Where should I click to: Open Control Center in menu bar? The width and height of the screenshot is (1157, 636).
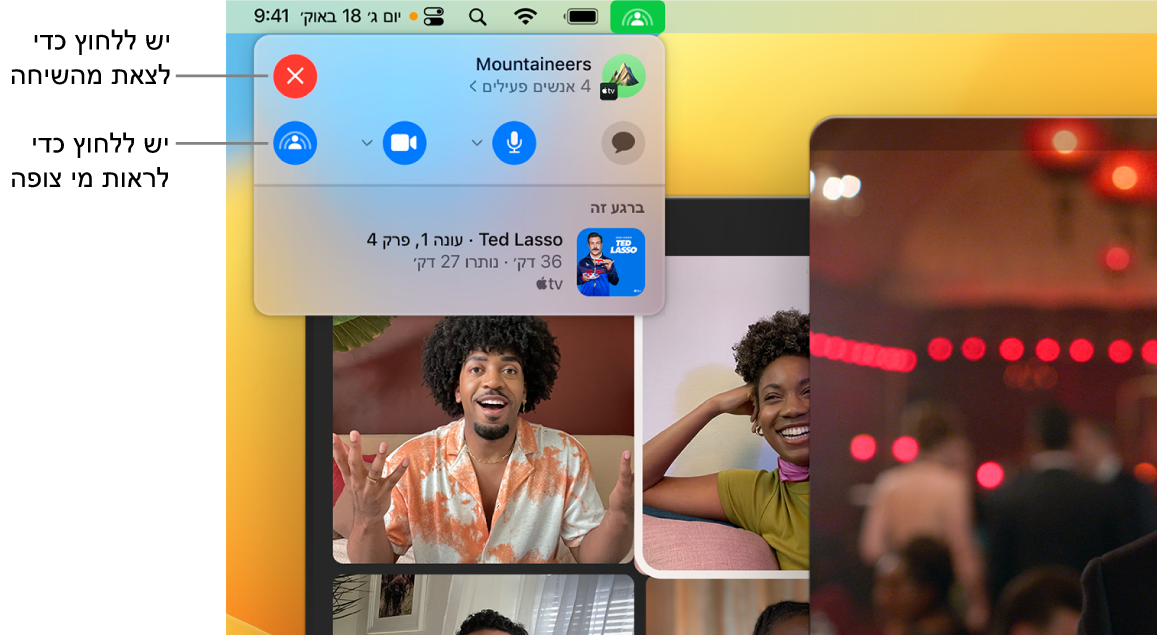435,17
